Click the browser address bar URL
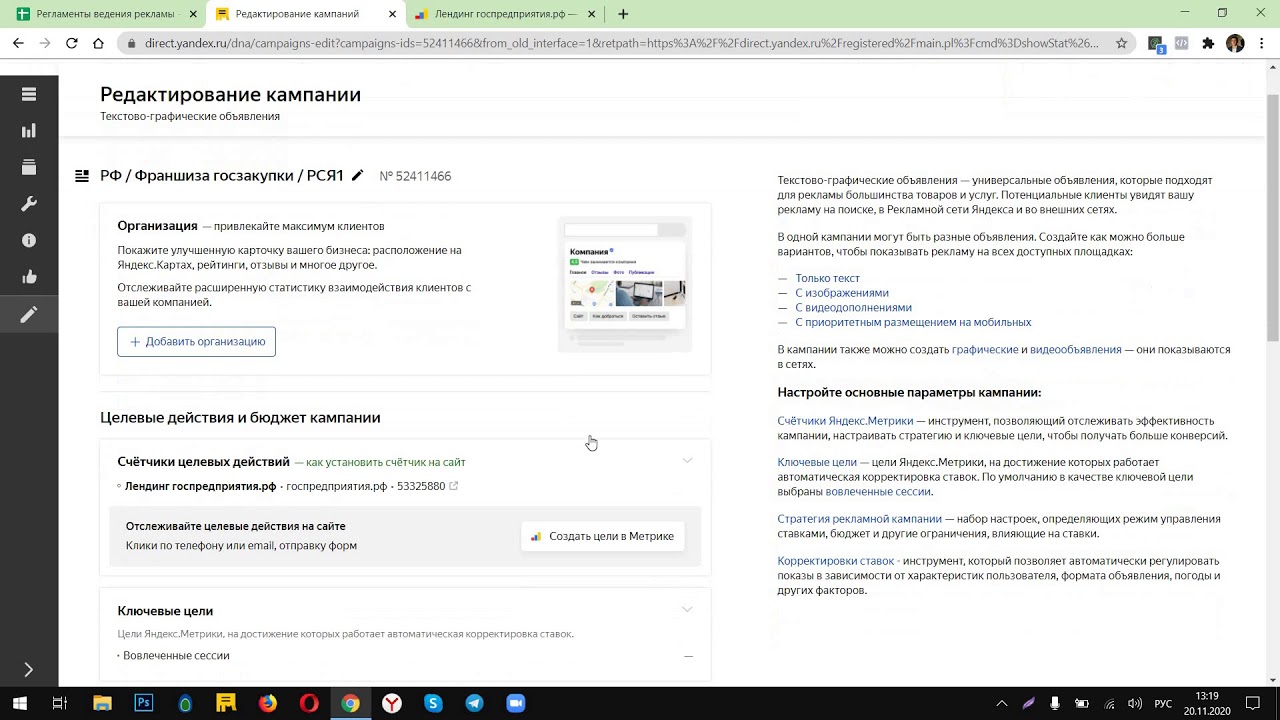The image size is (1280, 720). (x=620, y=43)
